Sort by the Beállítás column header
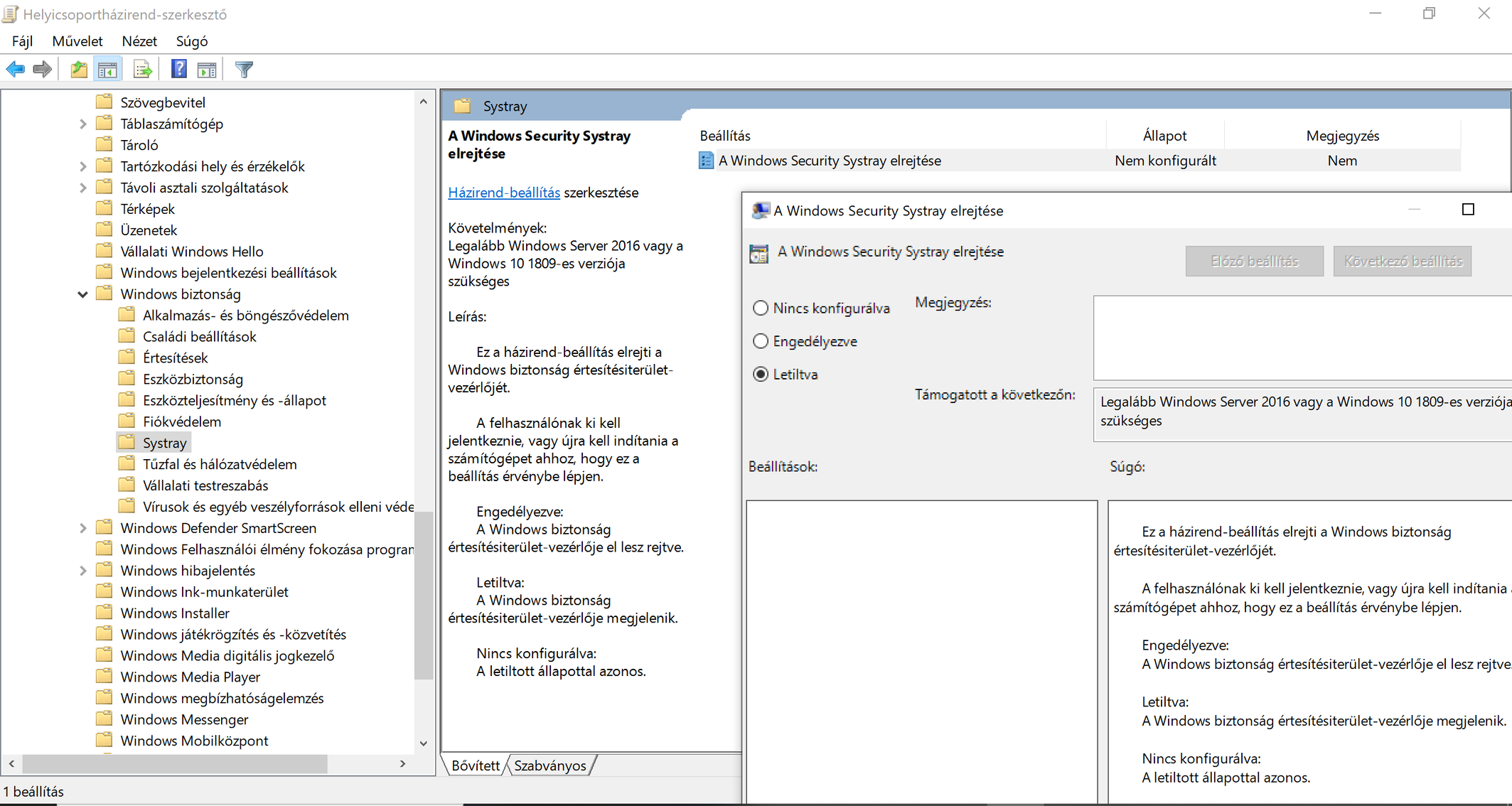The image size is (1512, 806). [900, 135]
